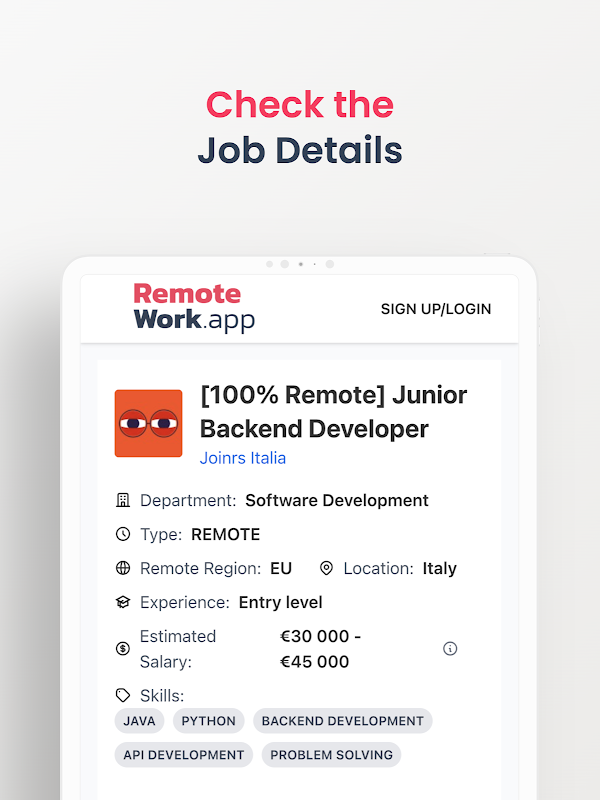This screenshot has width=600, height=800.
Task: Click the €30 000 - €45 000 salary range
Action: pyautogui.click(x=320, y=649)
